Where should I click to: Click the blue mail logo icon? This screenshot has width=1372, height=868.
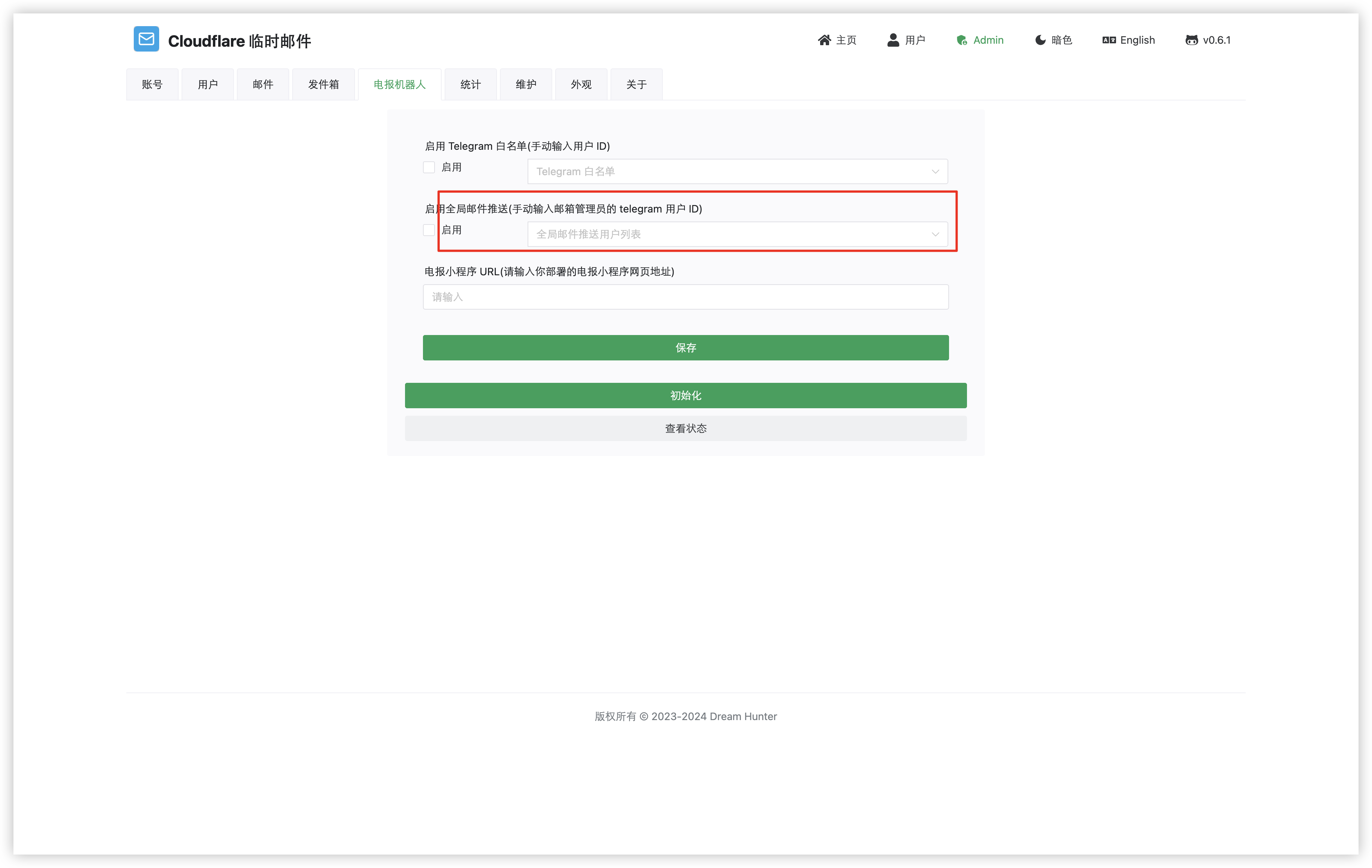click(146, 39)
